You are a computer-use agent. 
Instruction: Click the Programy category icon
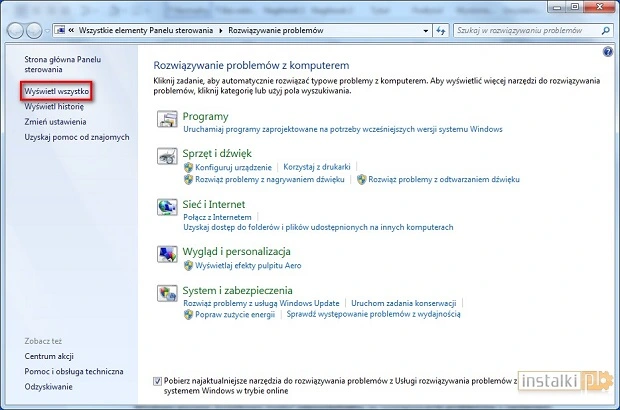[x=167, y=121]
